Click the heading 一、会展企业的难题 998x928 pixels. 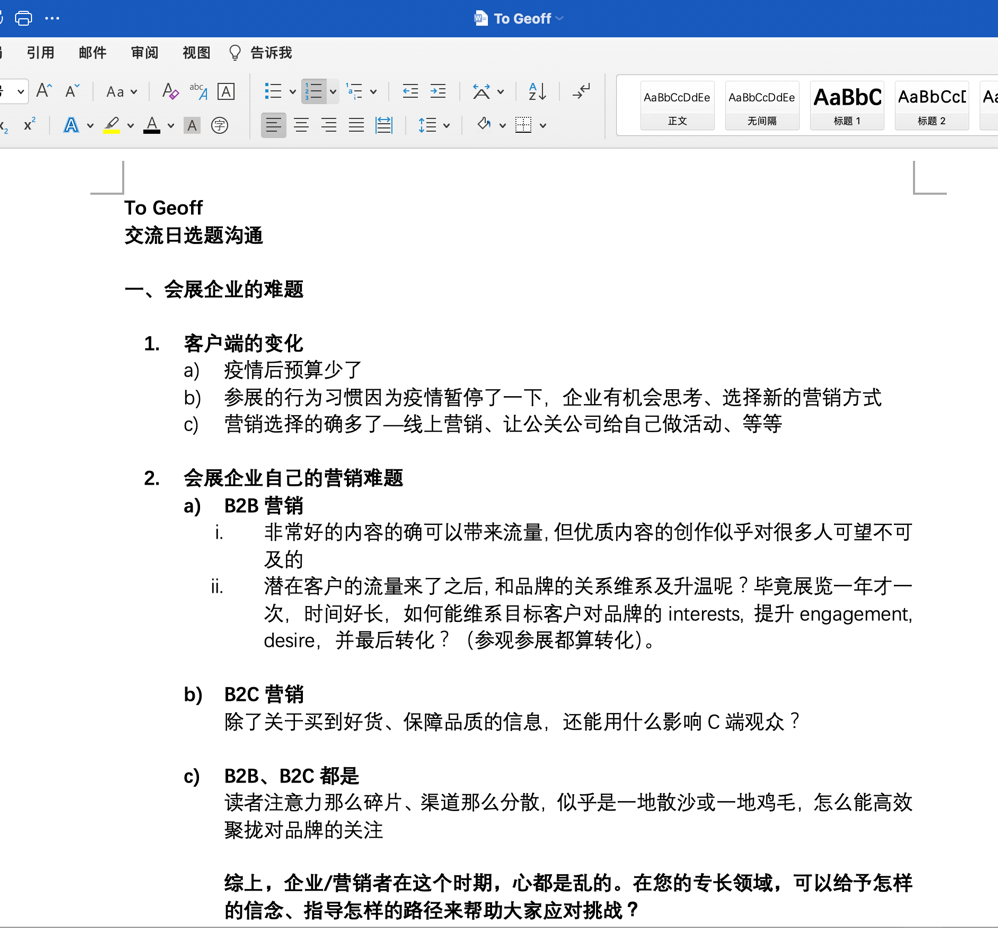pos(214,290)
